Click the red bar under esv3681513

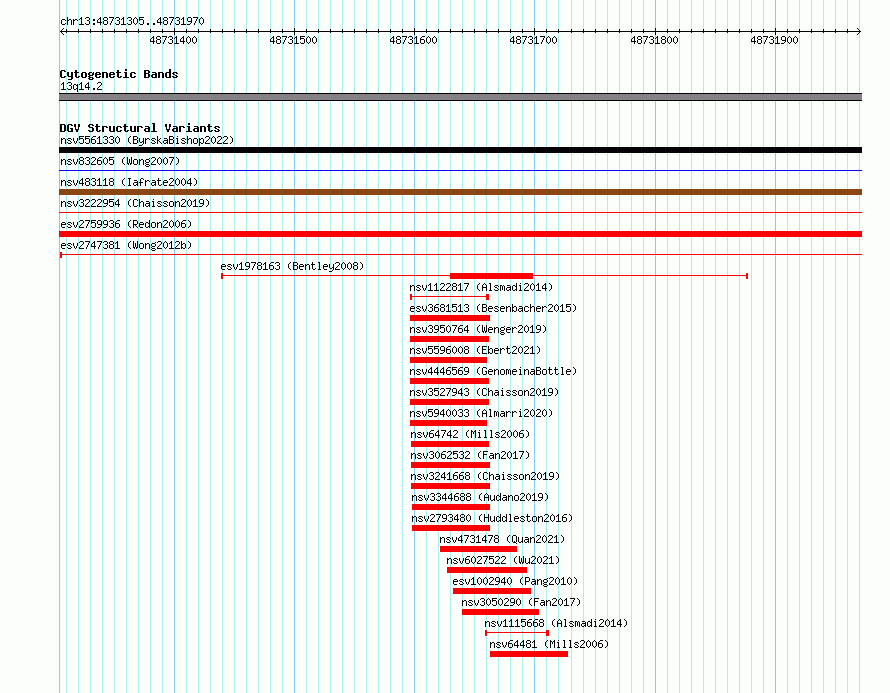point(450,318)
